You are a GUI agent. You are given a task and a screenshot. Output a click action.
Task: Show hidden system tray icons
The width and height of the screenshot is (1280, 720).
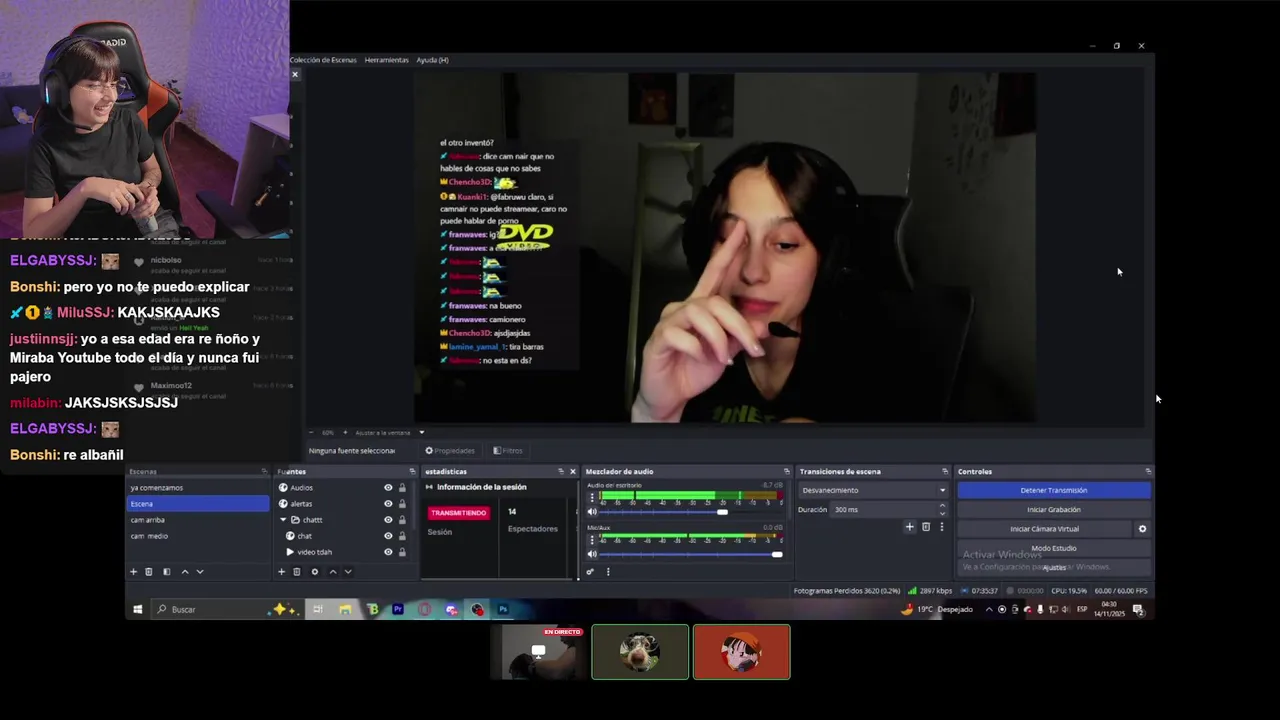(989, 609)
